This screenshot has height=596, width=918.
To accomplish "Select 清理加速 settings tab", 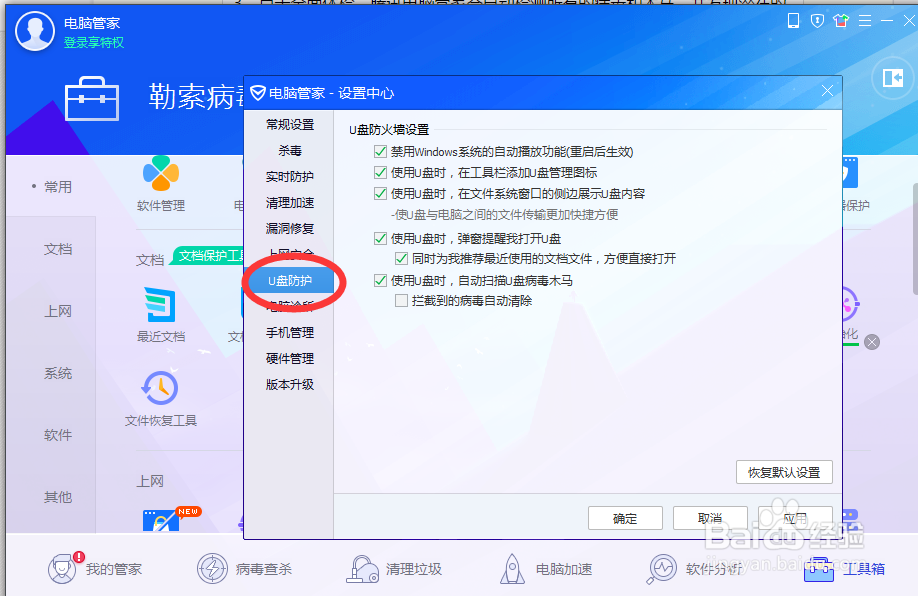I will (290, 203).
